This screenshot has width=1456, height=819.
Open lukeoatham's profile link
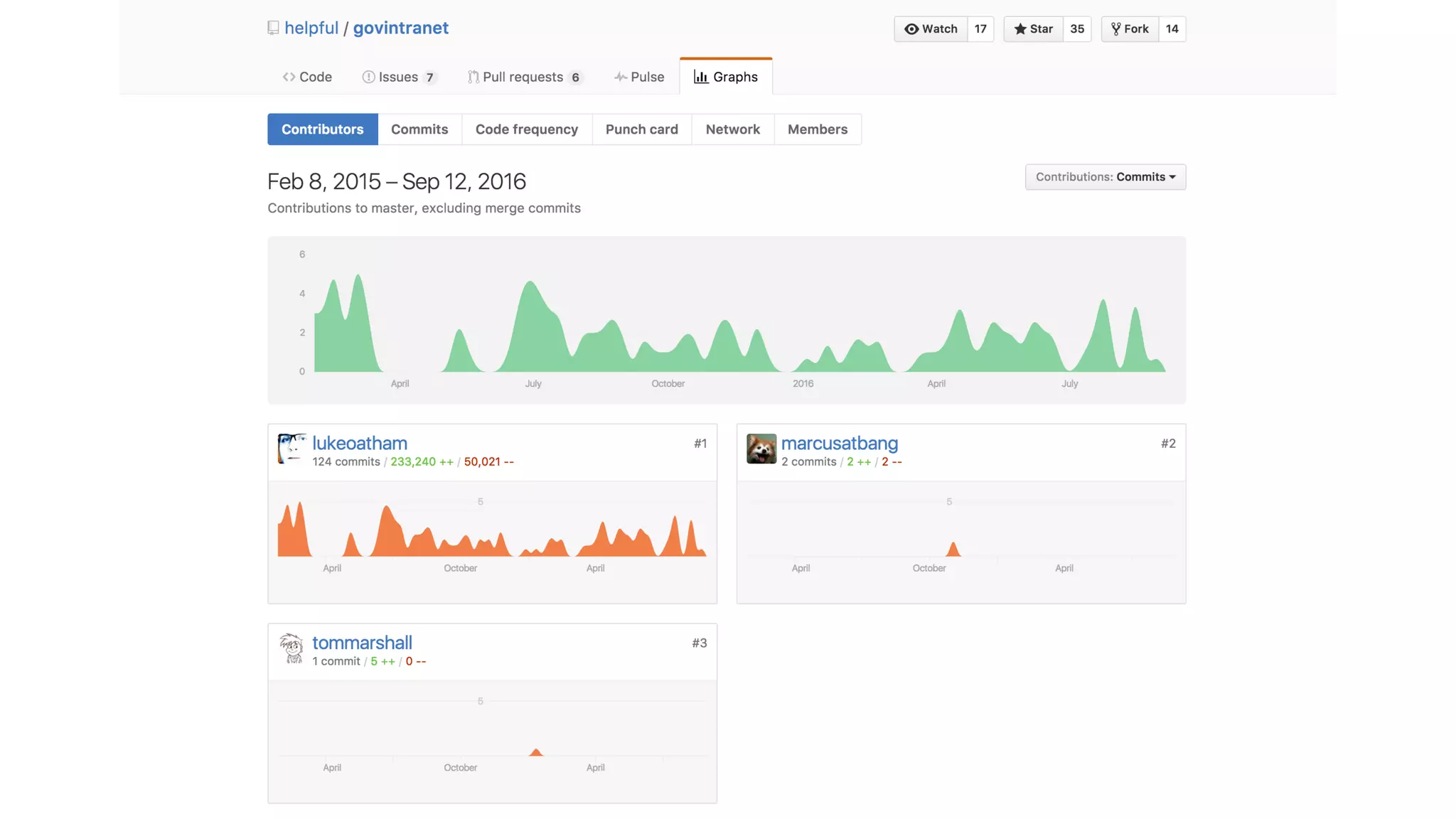tap(360, 443)
